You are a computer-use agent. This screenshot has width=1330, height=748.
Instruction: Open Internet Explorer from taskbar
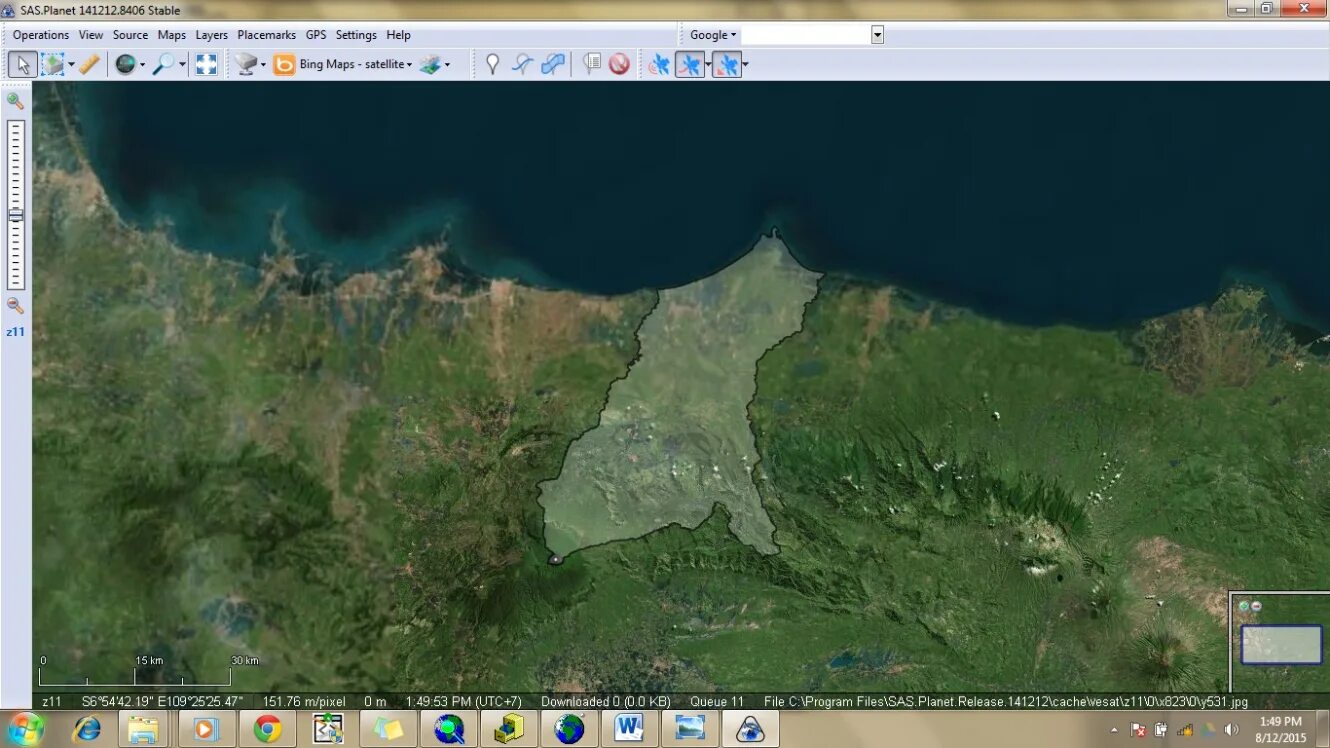click(x=87, y=729)
